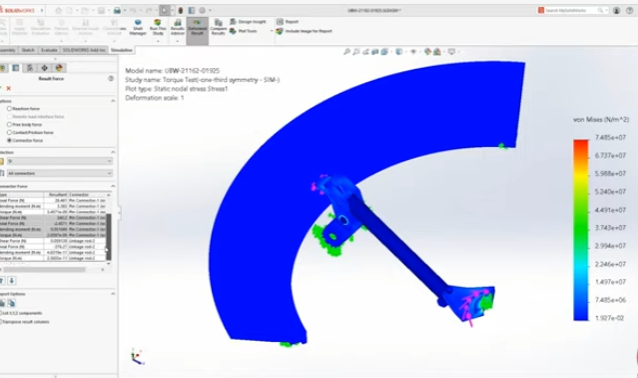Open the Shell Manager tool
The width and height of the screenshot is (638, 378).
click(x=138, y=27)
